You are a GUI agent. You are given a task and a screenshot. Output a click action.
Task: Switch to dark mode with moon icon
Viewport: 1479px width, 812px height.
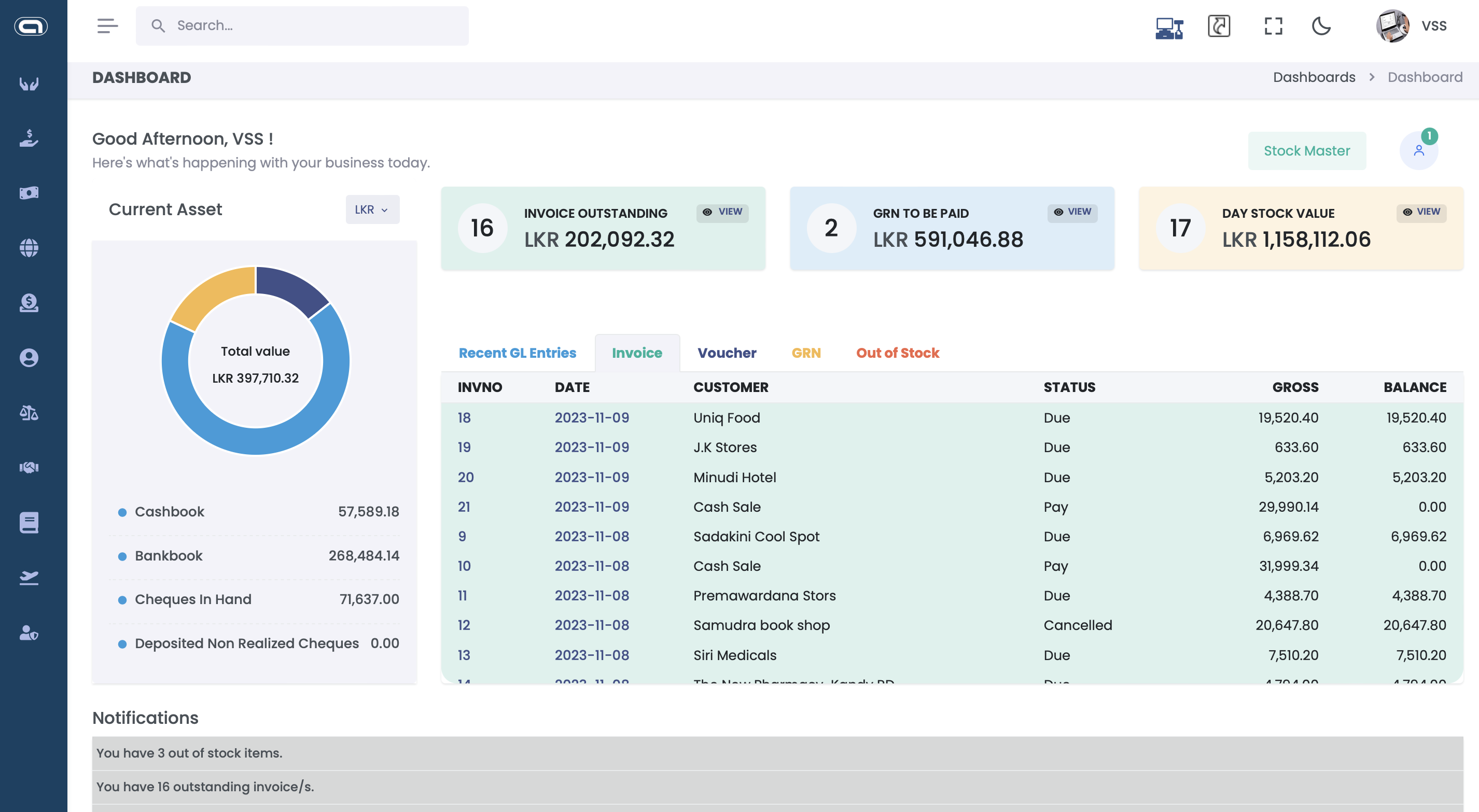[x=1320, y=26]
